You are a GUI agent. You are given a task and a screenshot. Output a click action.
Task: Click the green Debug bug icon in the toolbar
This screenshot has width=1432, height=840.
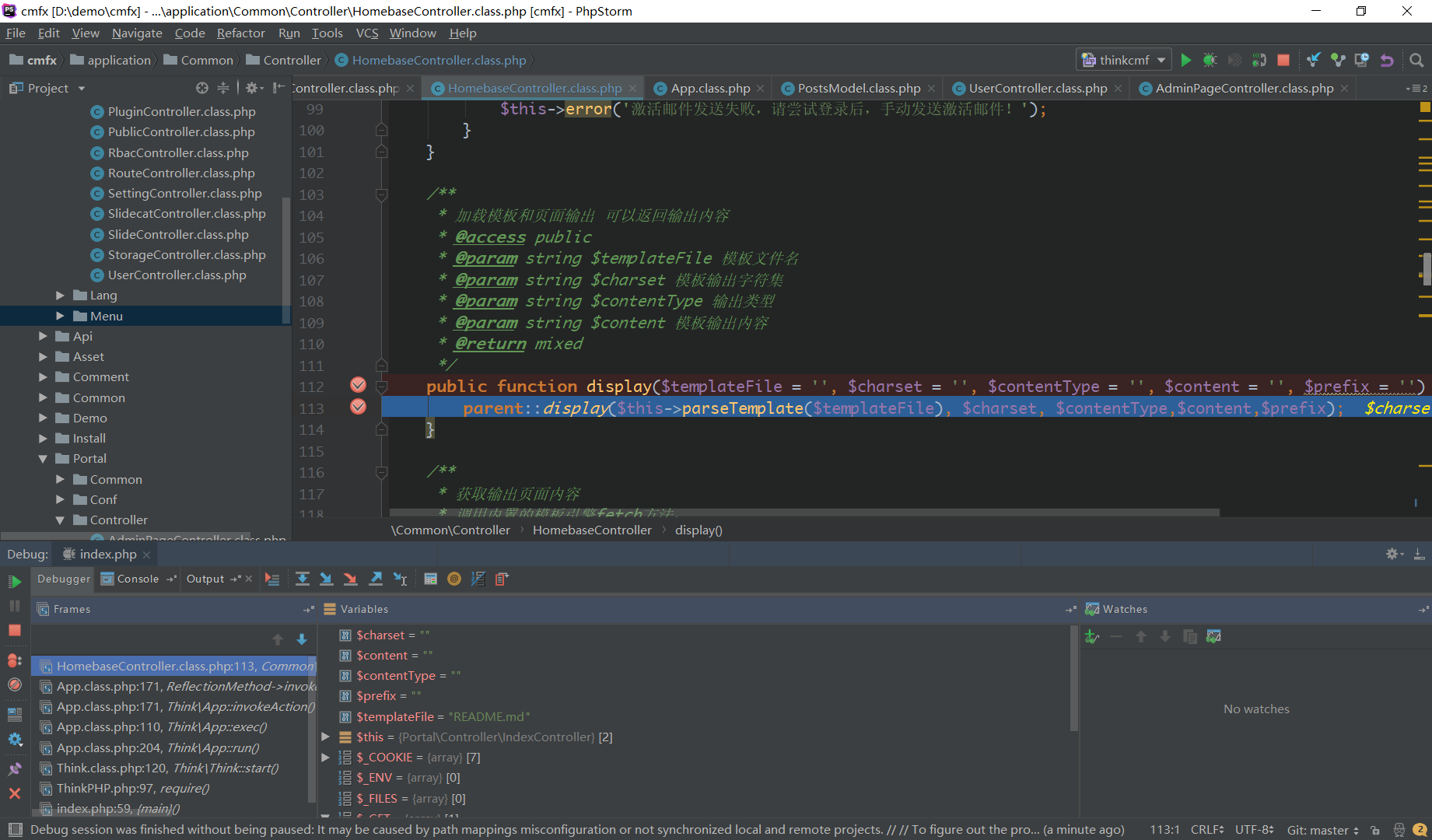pos(1210,60)
